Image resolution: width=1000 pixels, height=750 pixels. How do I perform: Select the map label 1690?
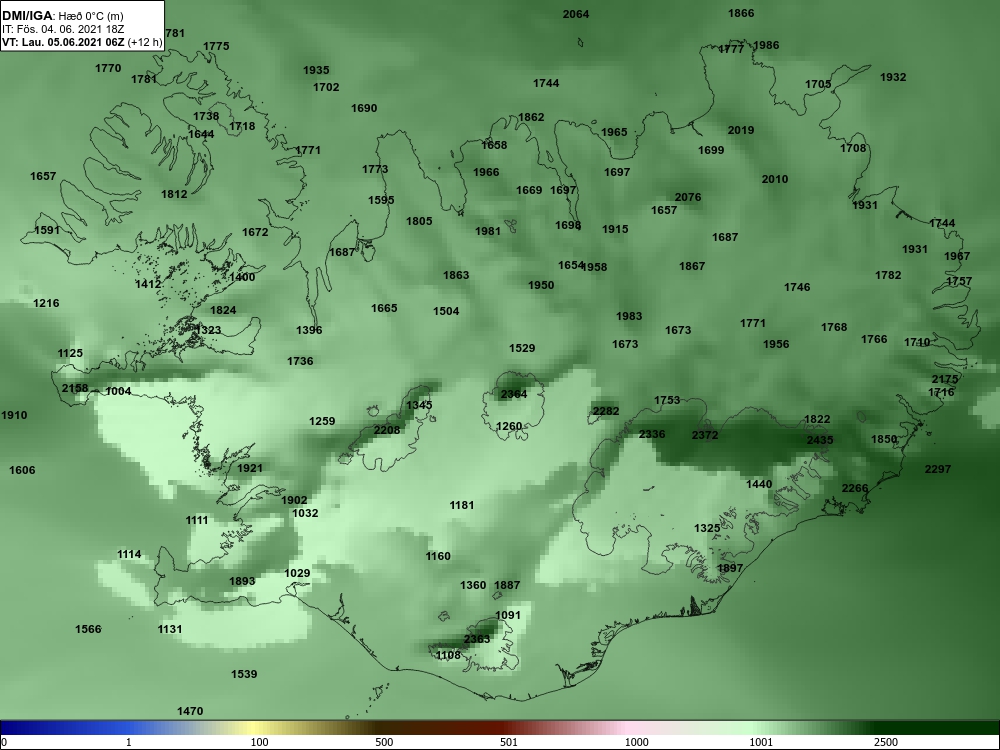pos(364,108)
